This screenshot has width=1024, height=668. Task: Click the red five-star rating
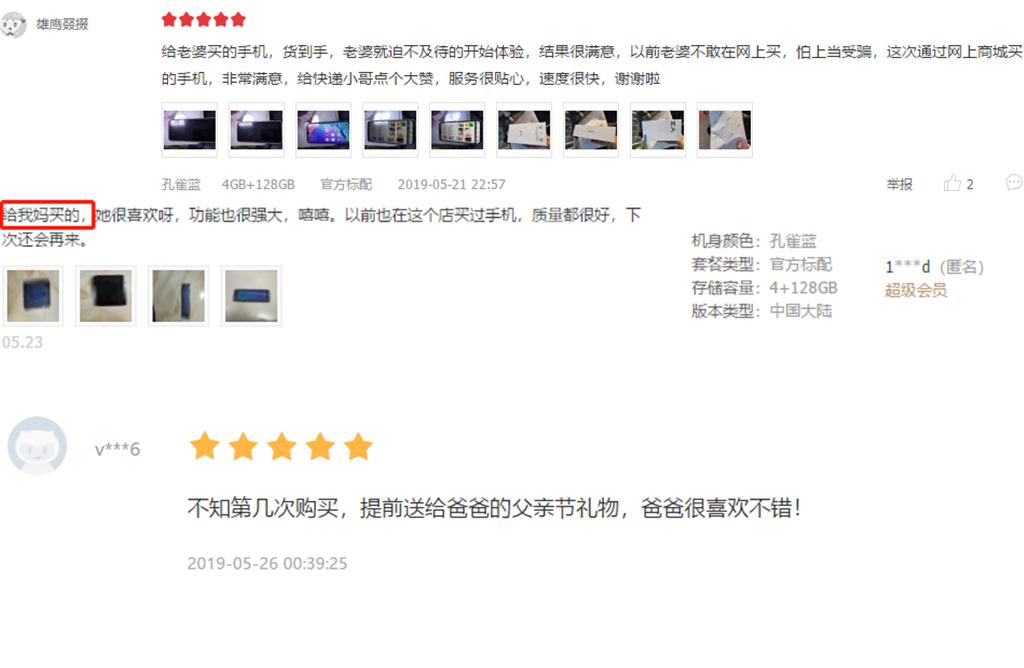(x=204, y=20)
